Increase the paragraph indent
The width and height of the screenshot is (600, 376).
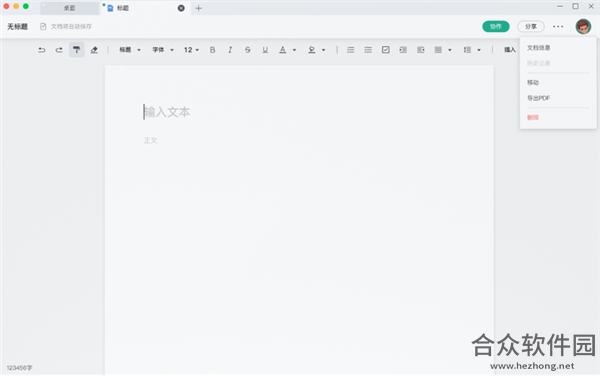pos(403,50)
